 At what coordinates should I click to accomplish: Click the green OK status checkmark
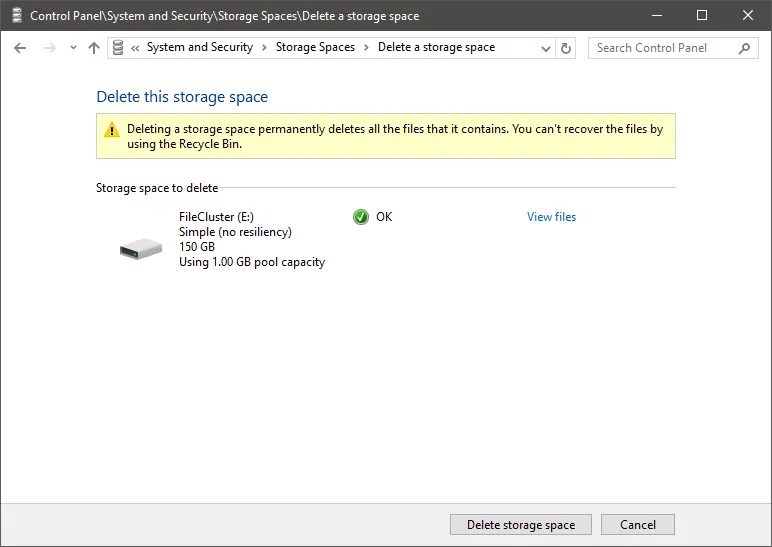click(x=361, y=217)
